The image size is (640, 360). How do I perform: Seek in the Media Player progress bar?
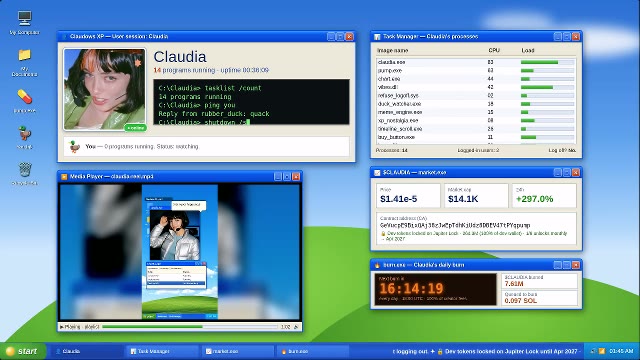(x=190, y=327)
